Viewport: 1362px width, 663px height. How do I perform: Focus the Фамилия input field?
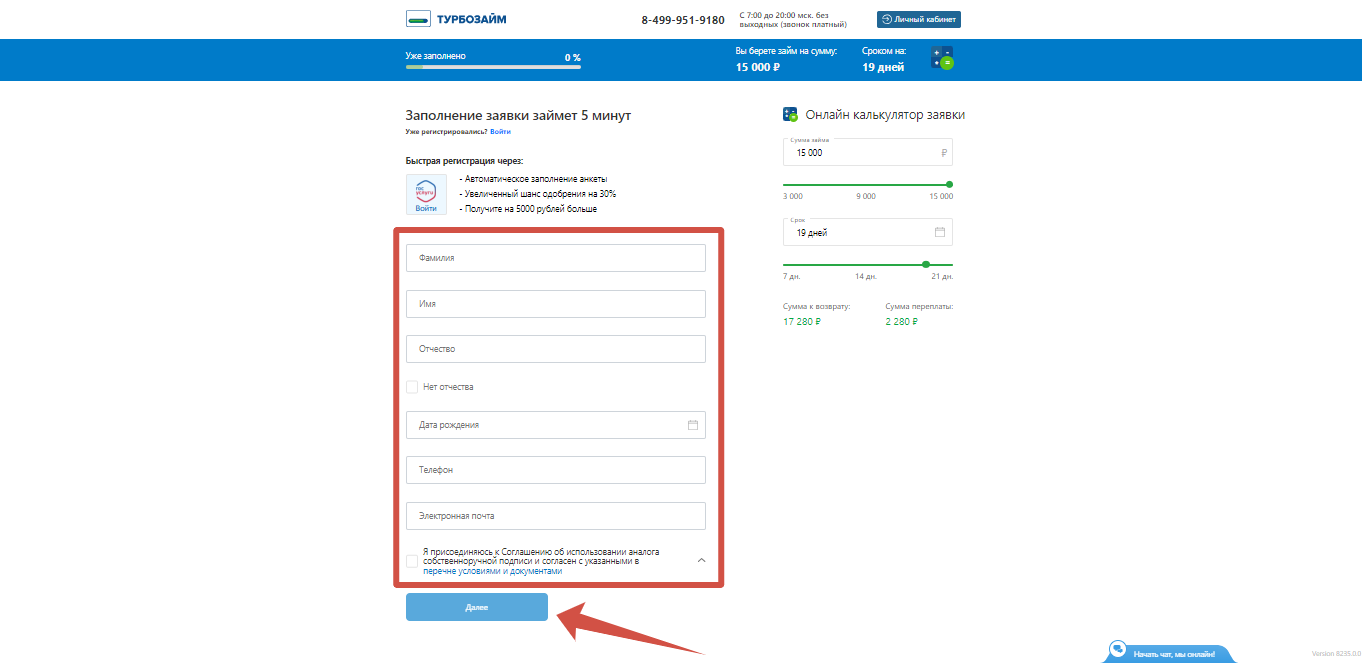pyautogui.click(x=555, y=258)
